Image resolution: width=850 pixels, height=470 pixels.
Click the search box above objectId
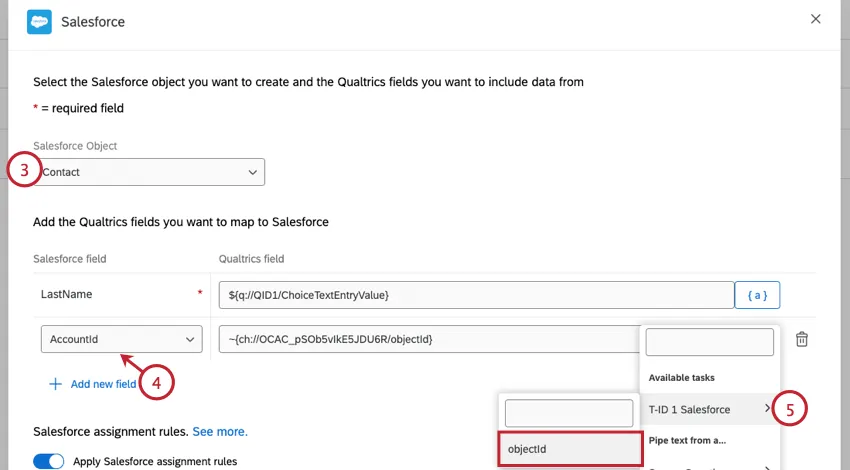569,413
